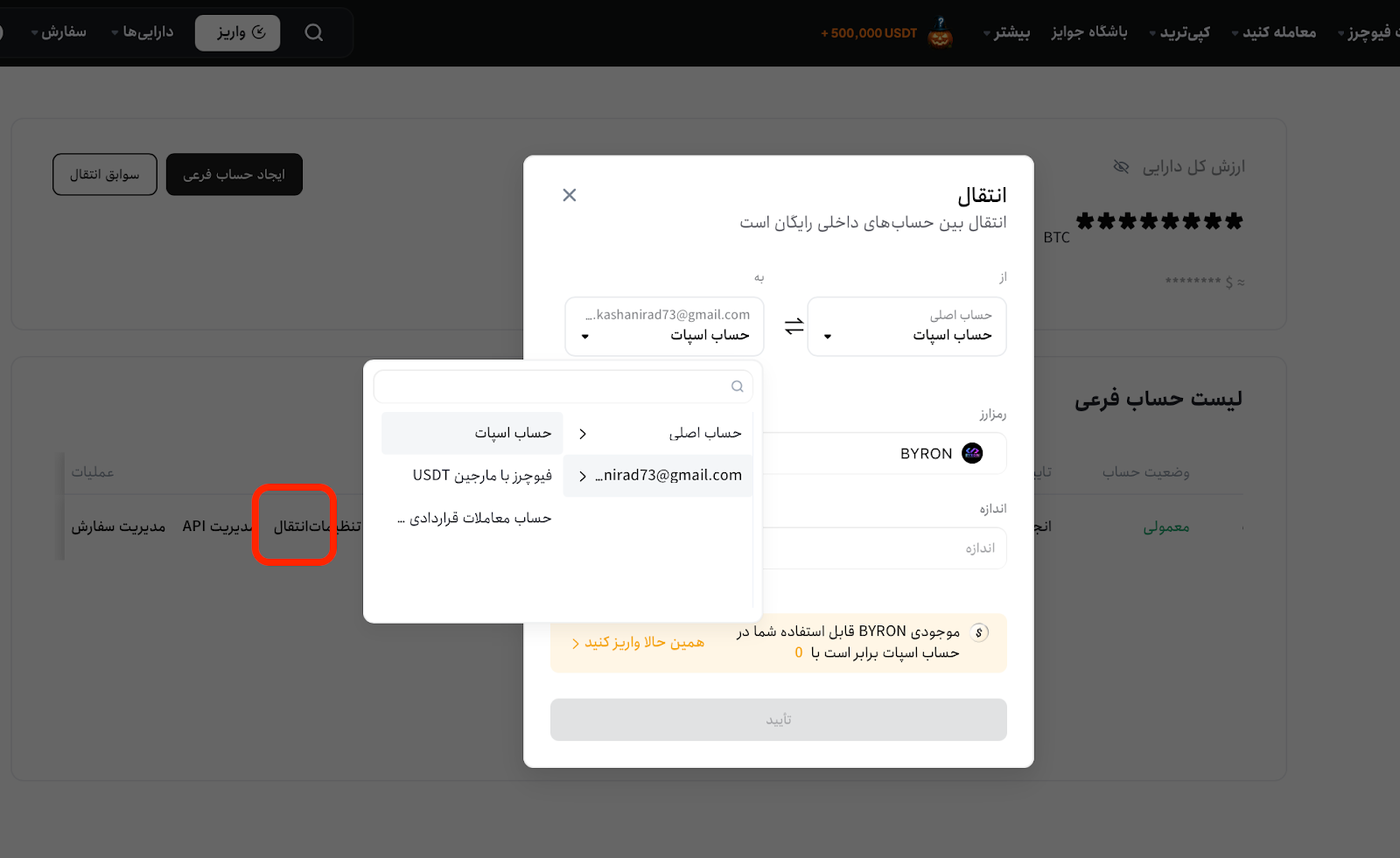This screenshot has height=858, width=1400.
Task: Open the کپی‌ترید dropdown menu
Action: 1179,32
